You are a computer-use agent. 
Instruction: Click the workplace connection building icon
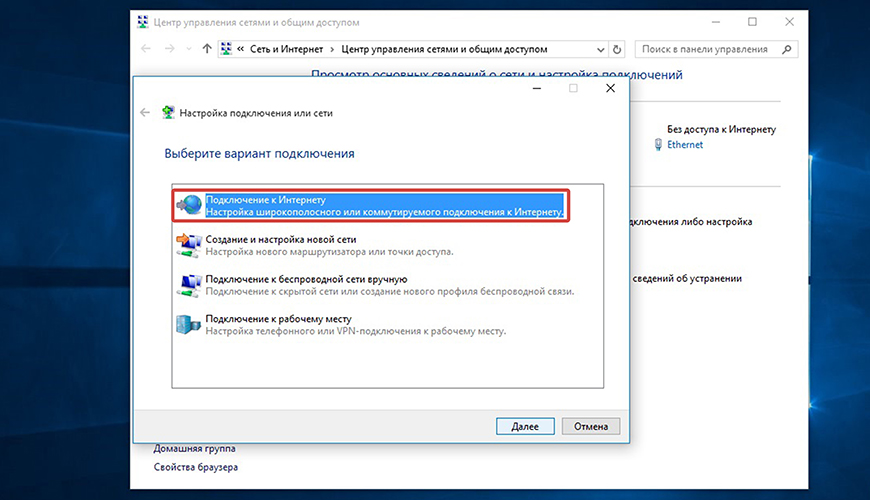coord(189,323)
